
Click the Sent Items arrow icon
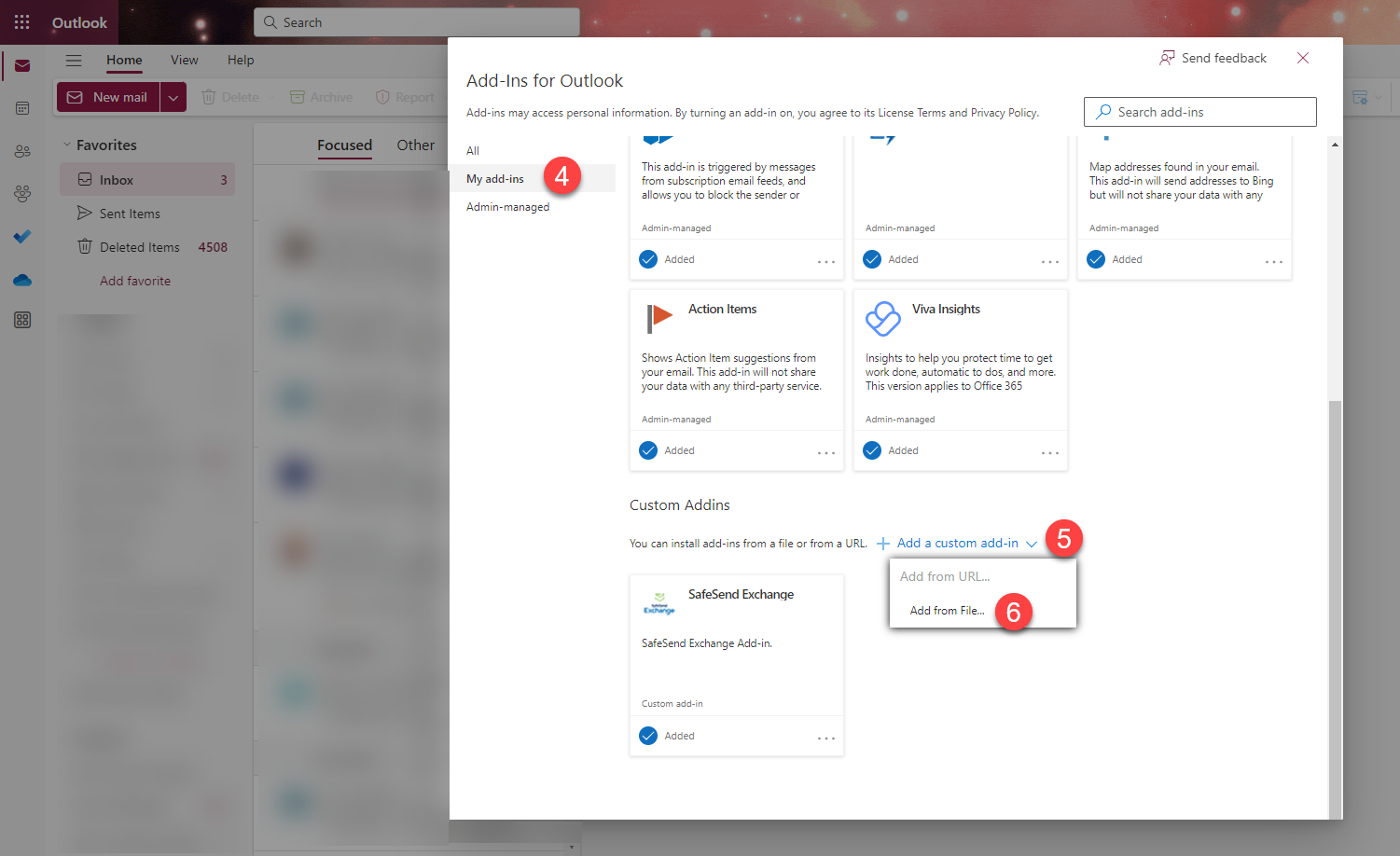click(x=85, y=213)
